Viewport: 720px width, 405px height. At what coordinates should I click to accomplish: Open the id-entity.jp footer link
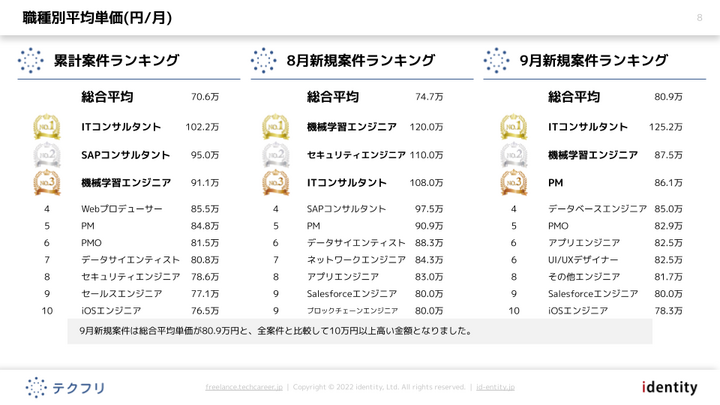click(495, 387)
